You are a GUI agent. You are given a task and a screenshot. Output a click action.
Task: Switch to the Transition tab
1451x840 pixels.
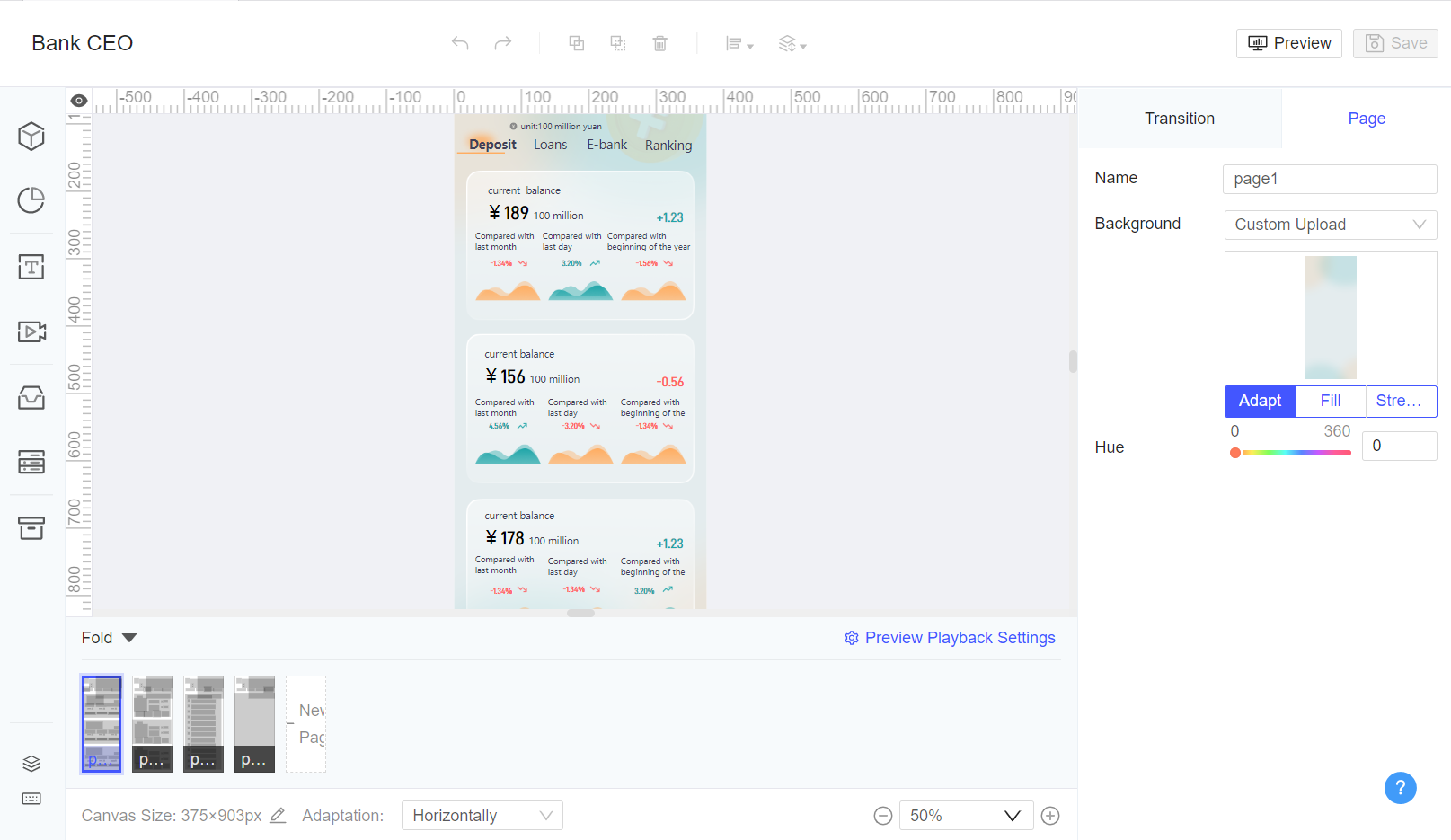[x=1179, y=118]
